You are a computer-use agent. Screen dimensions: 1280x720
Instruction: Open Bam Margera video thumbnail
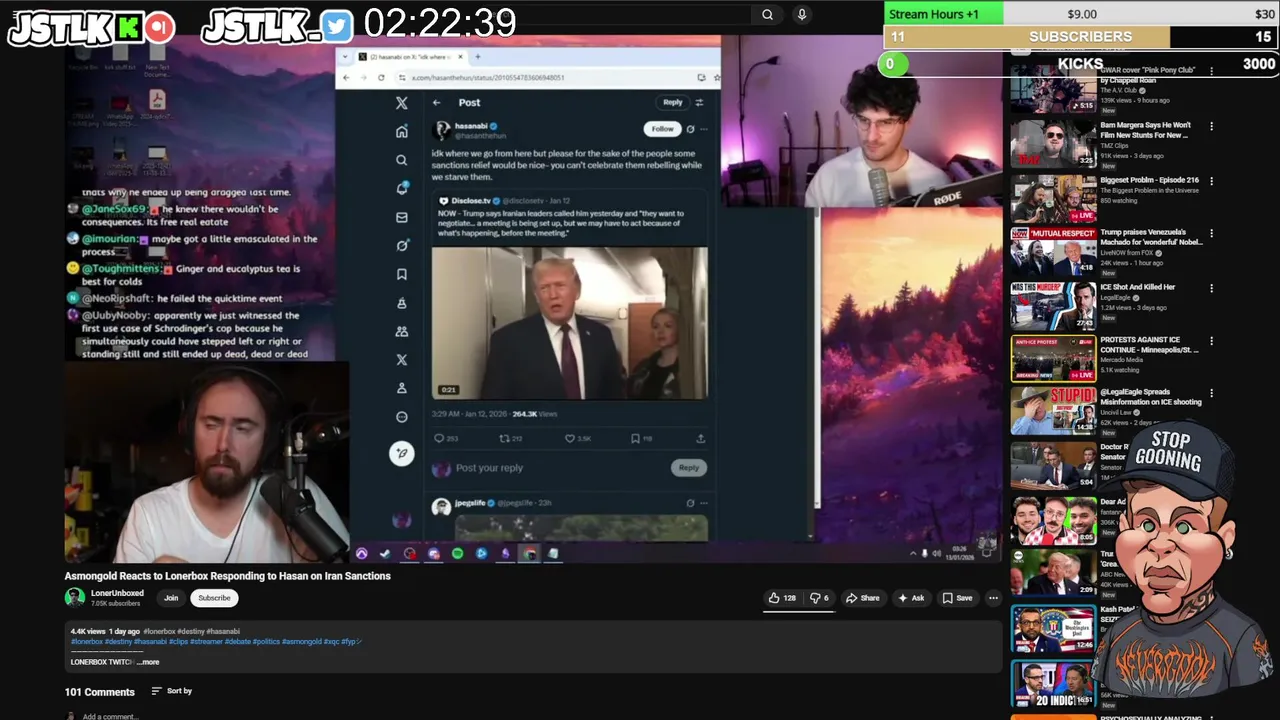point(1053,144)
